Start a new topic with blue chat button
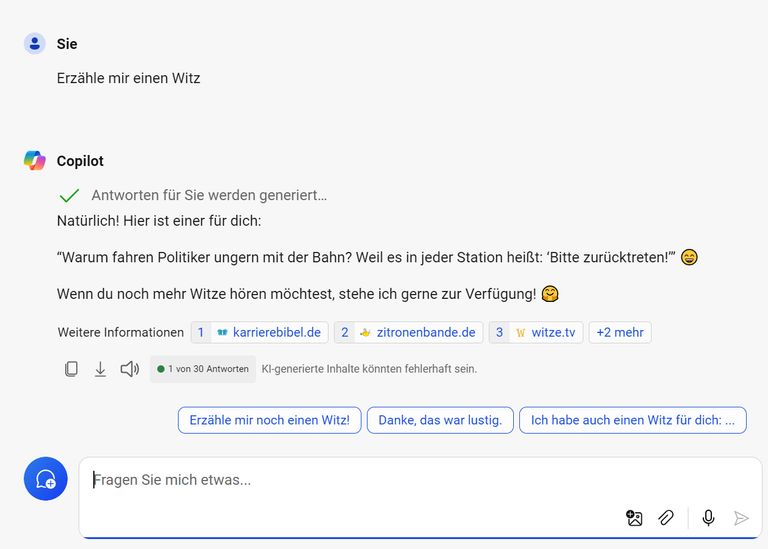Screen dimensions: 768x549 [46, 480]
